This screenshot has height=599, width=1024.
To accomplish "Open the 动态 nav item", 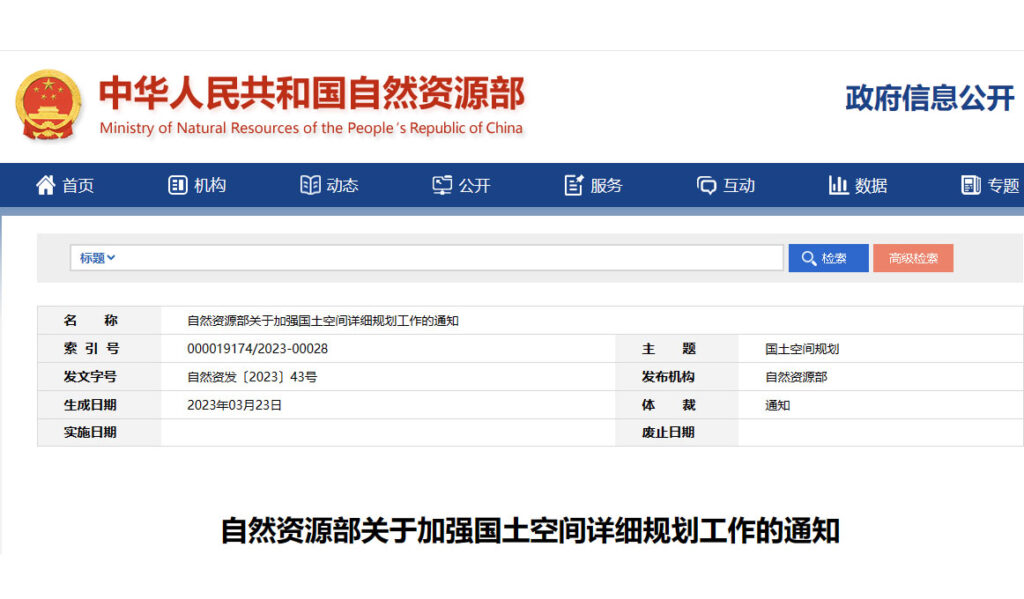I will tap(329, 186).
